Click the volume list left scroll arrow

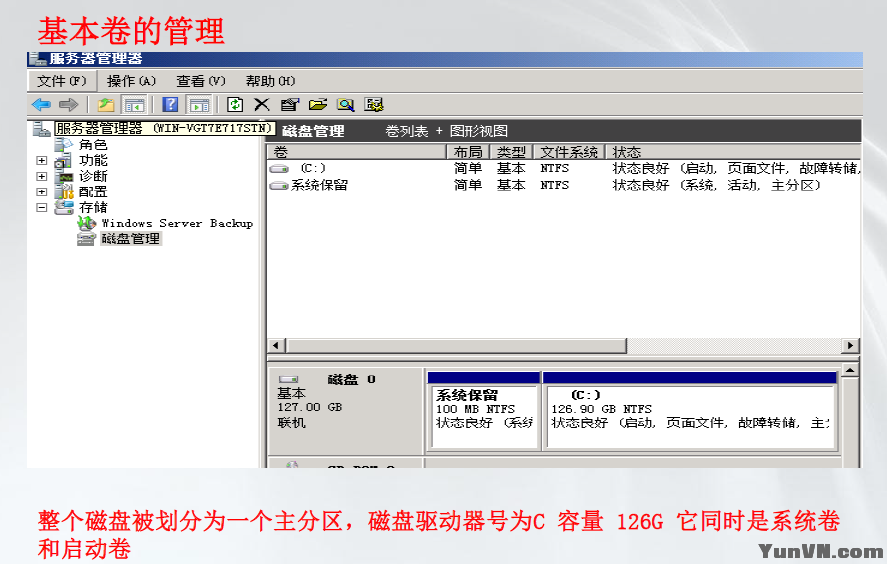tap(276, 346)
